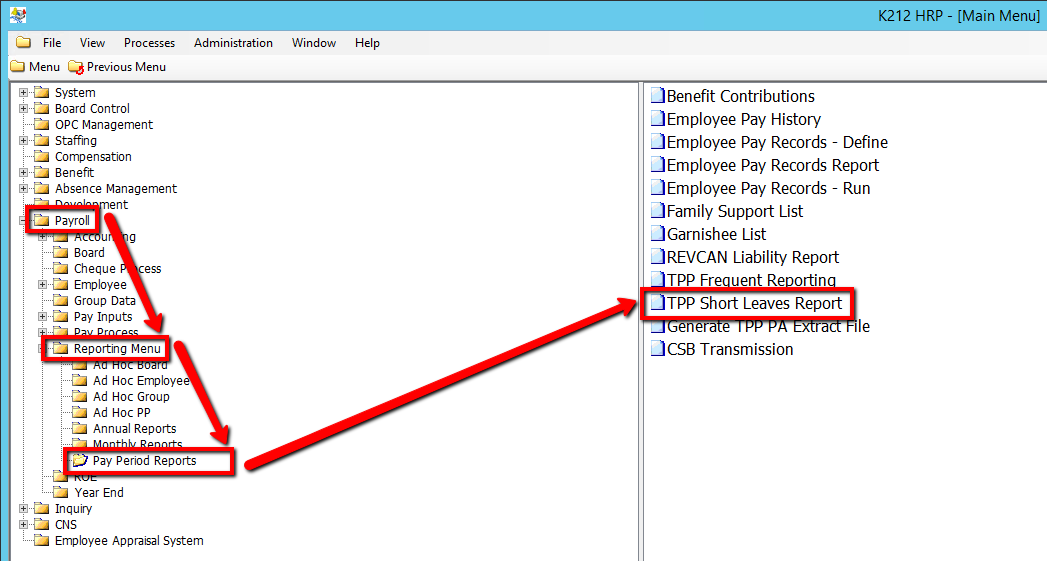This screenshot has height=561, width=1047.
Task: Click the Benefit Contributions document icon
Action: 657,96
